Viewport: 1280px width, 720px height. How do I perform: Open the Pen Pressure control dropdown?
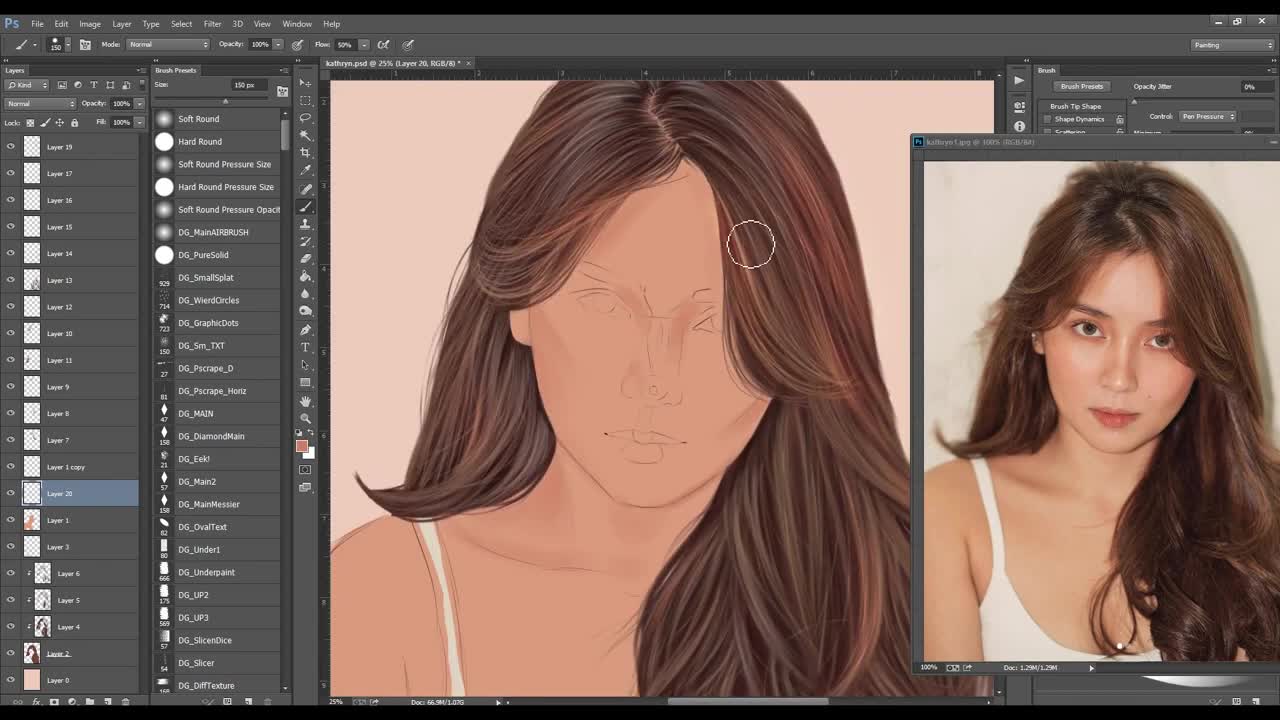[1207, 116]
